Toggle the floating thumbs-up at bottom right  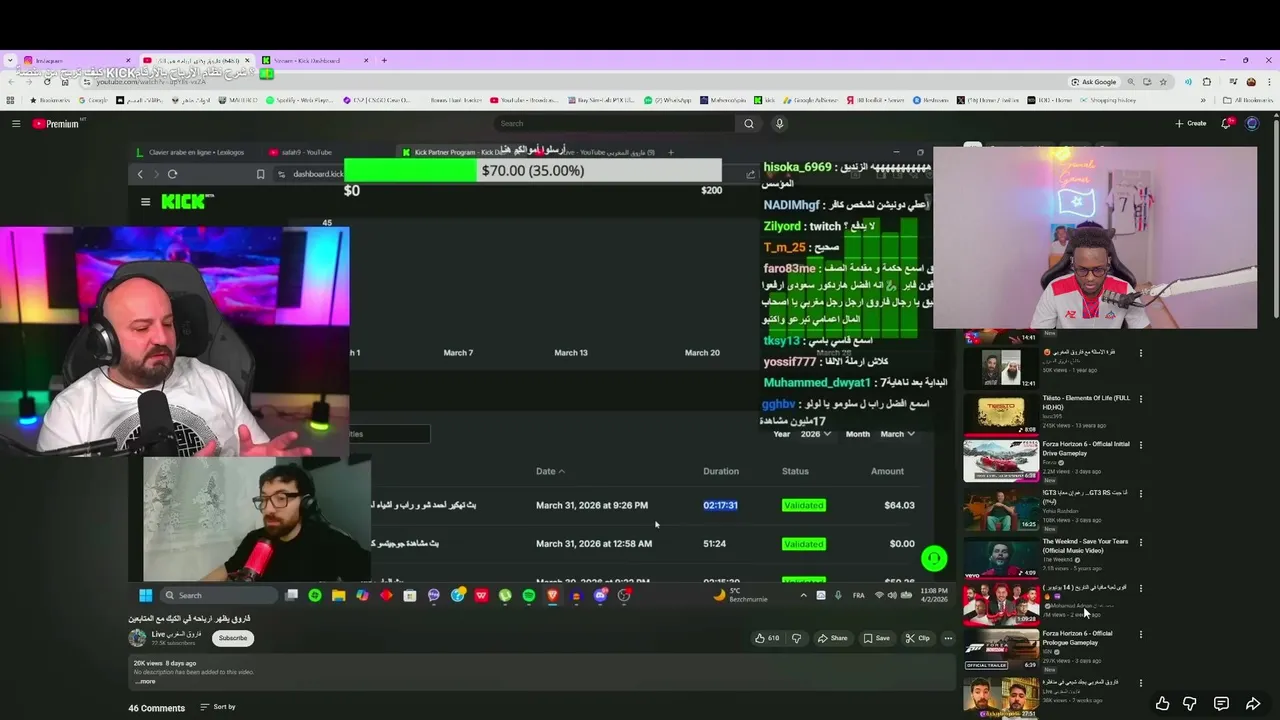pos(1162,704)
